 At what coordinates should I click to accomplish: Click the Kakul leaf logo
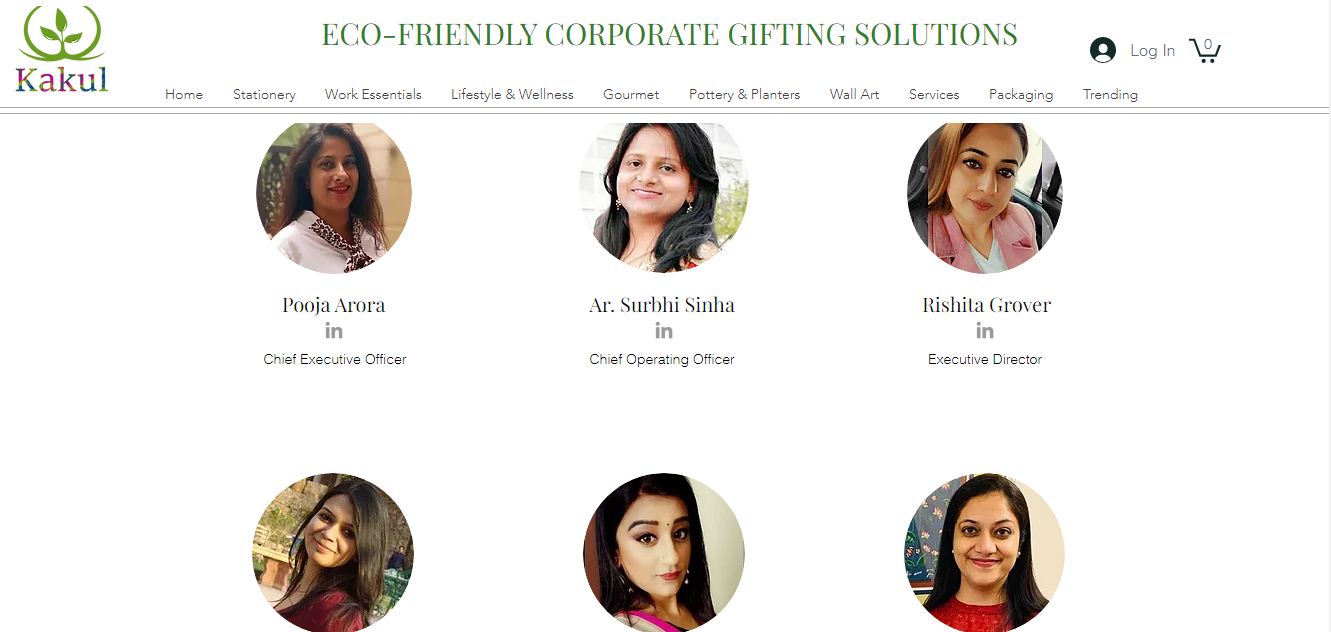pos(62,49)
